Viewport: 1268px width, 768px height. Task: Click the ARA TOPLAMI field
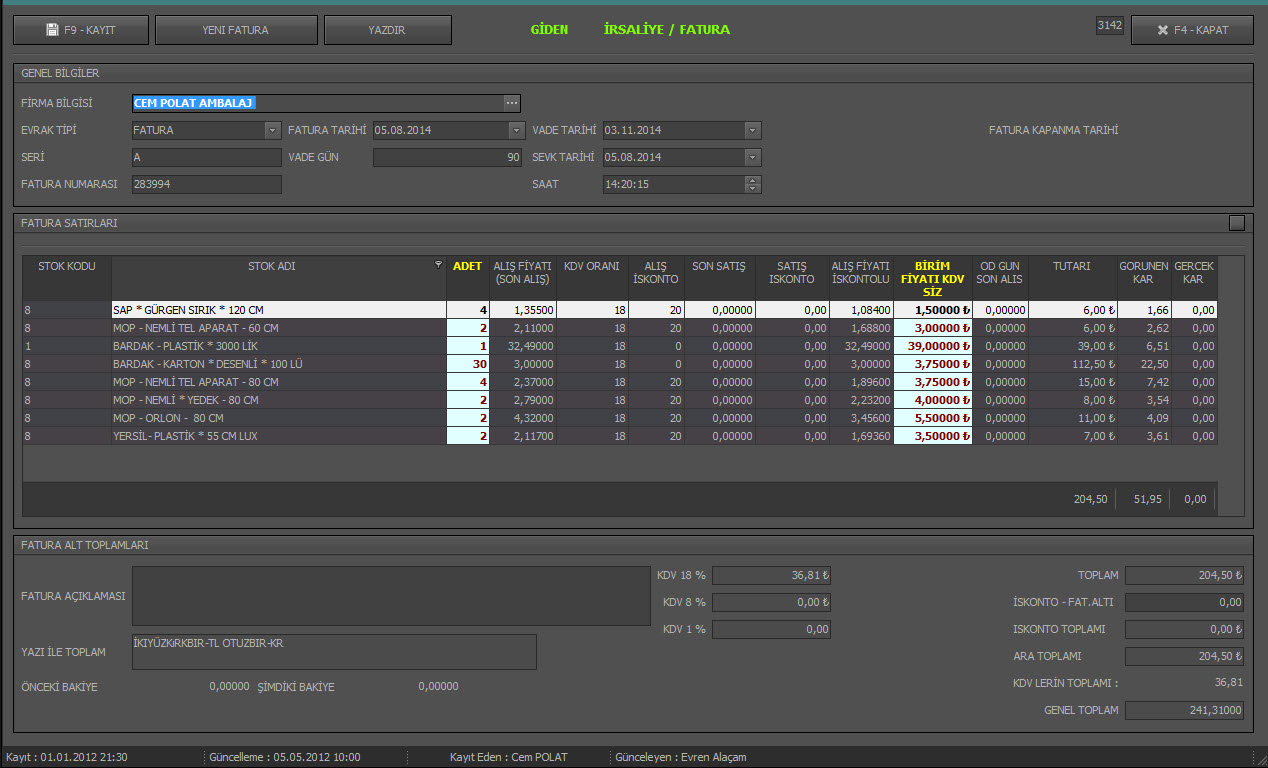1185,656
